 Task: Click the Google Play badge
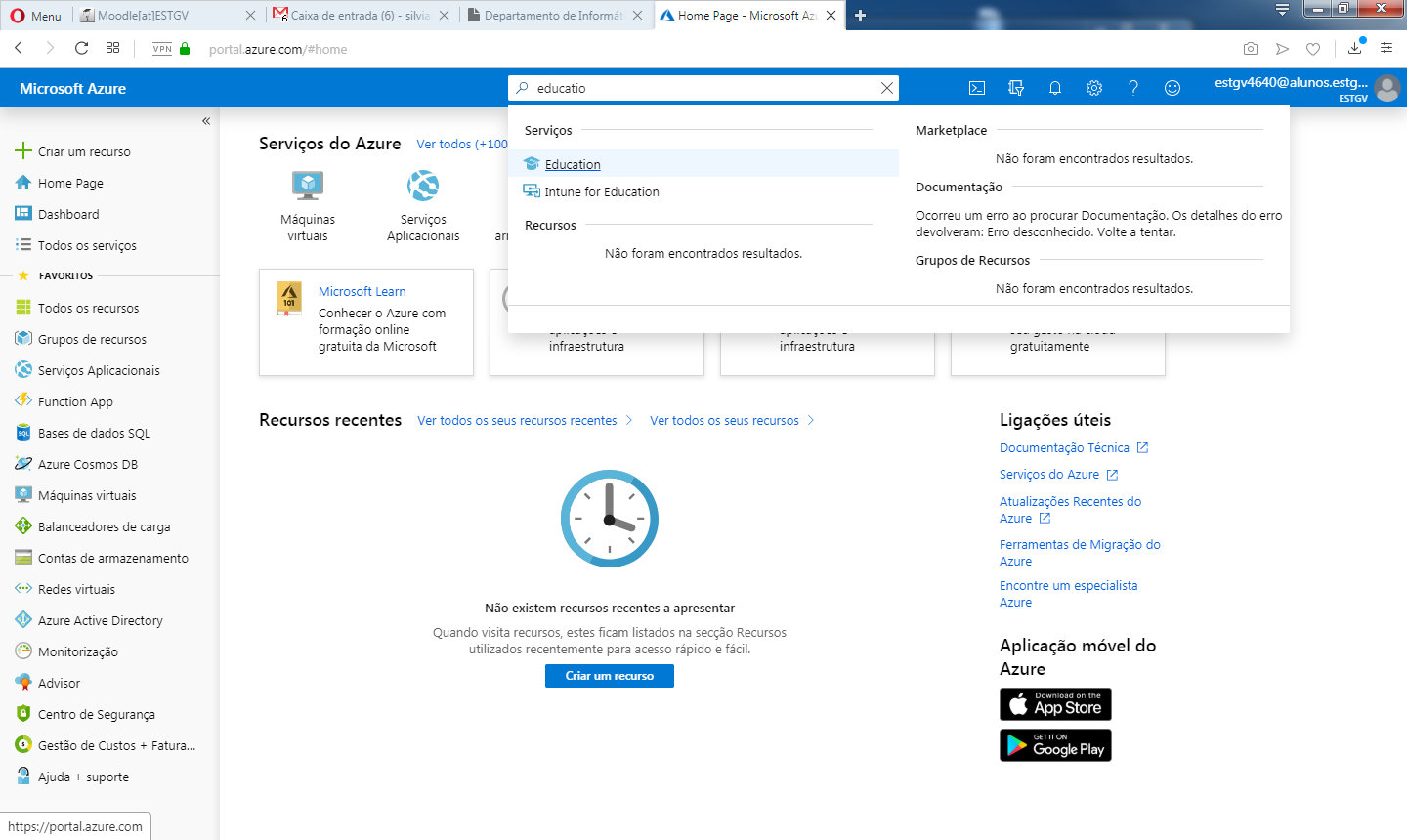point(1055,745)
